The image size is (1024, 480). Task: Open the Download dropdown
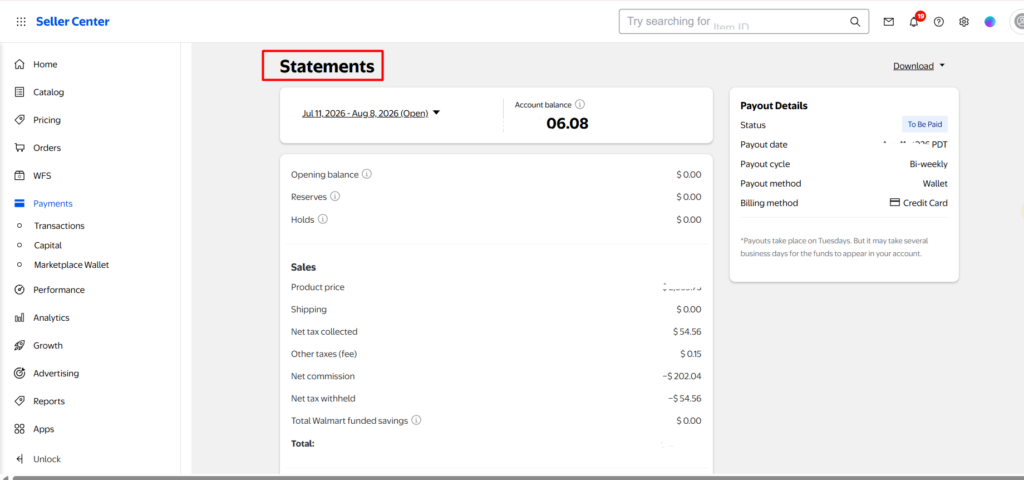pyautogui.click(x=919, y=65)
